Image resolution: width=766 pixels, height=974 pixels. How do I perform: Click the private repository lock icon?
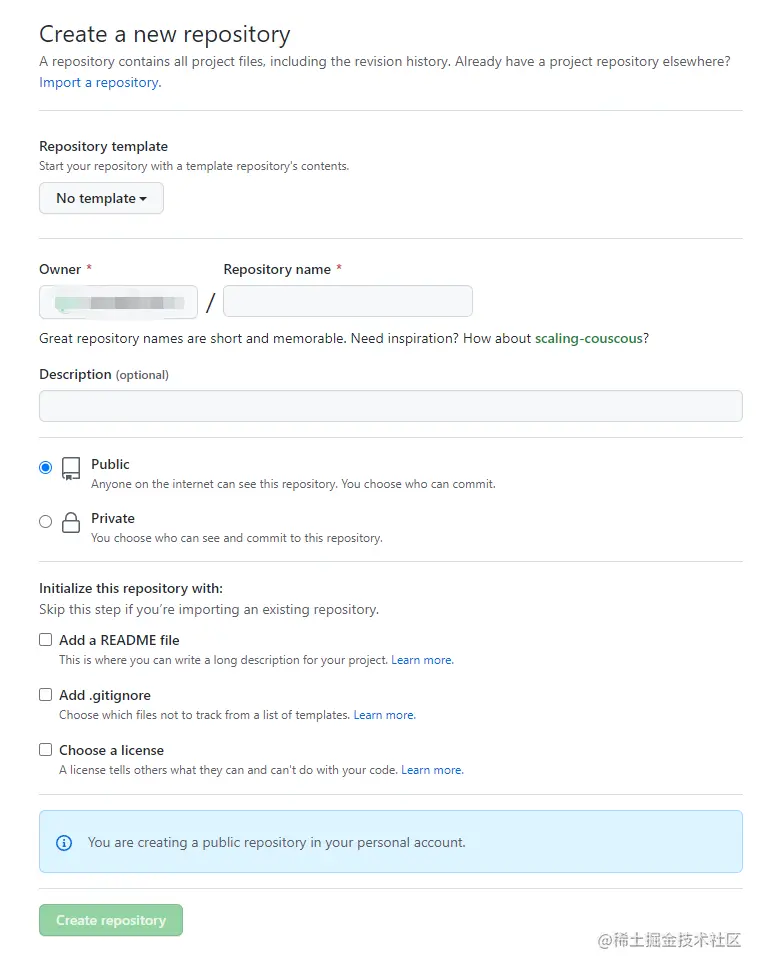tap(71, 522)
